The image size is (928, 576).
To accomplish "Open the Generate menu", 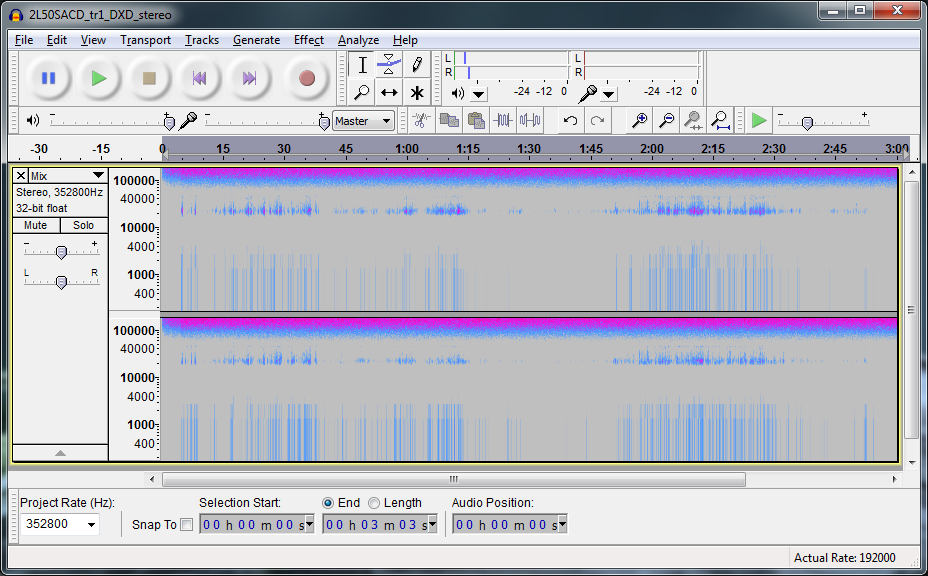I will [x=256, y=40].
